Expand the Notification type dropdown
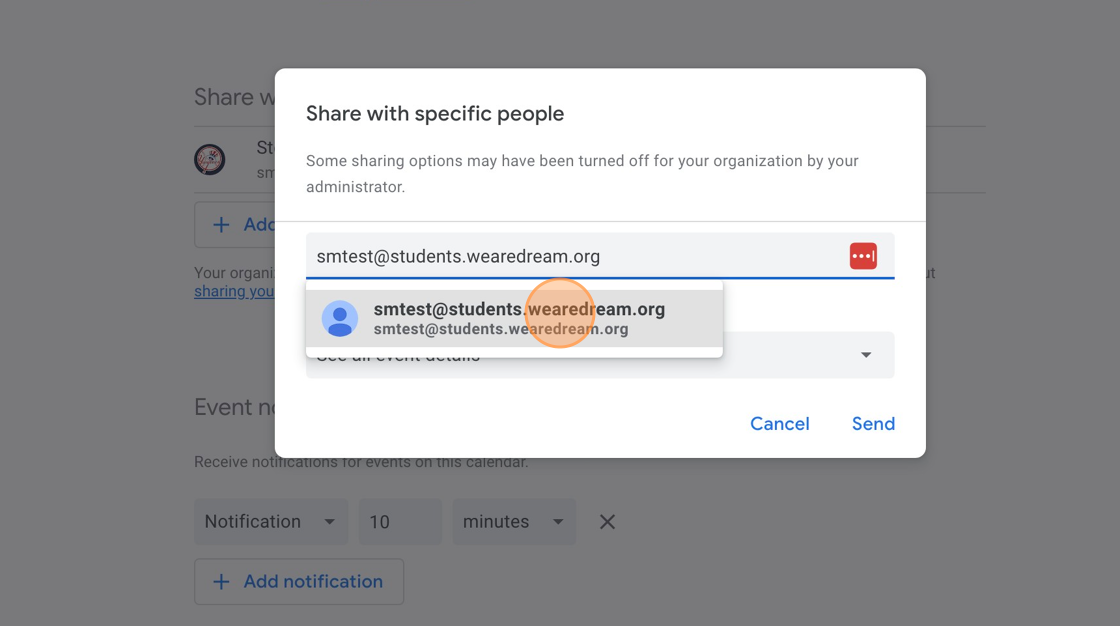 [x=271, y=522]
